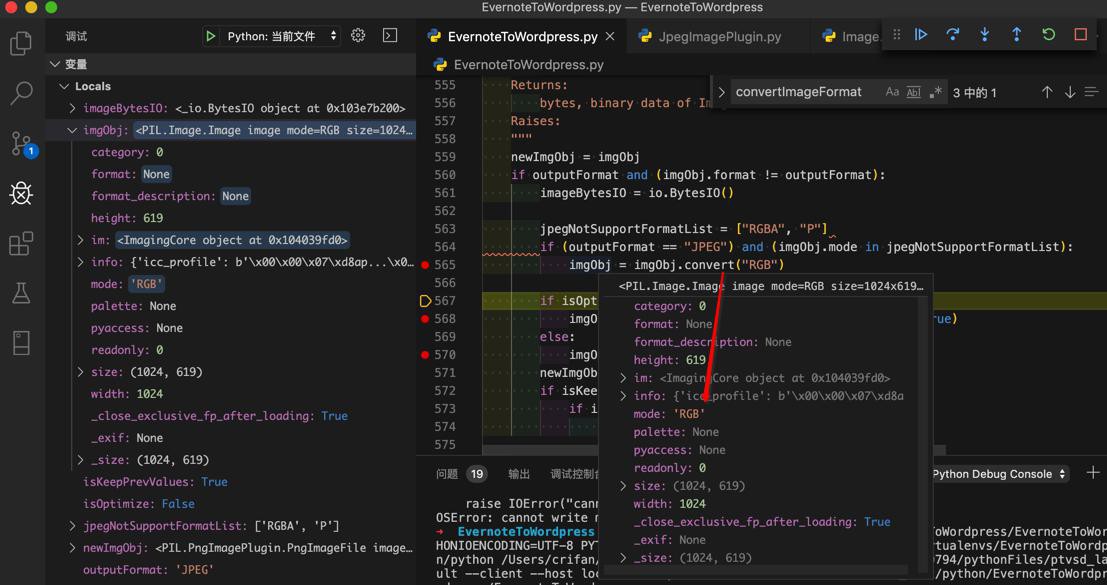
Task: Collapse the 变量 variables section
Action: 56,64
